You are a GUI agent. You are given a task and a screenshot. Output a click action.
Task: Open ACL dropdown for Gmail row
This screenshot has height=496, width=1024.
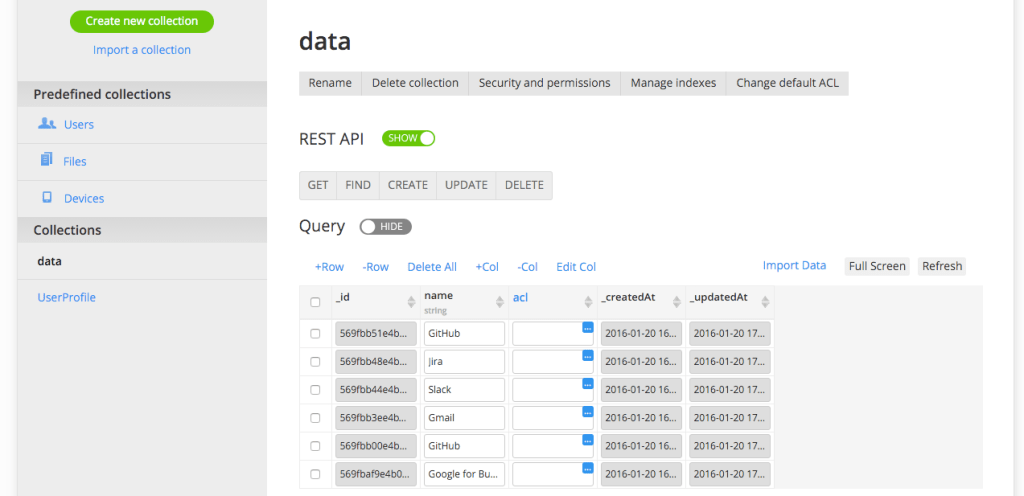pos(587,411)
